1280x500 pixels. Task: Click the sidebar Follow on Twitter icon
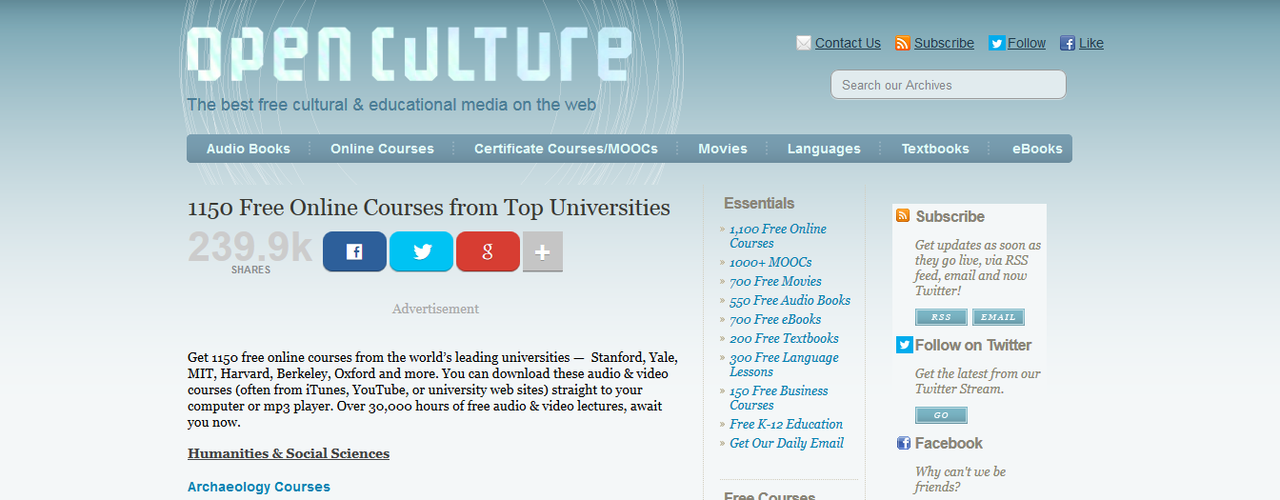click(x=904, y=345)
